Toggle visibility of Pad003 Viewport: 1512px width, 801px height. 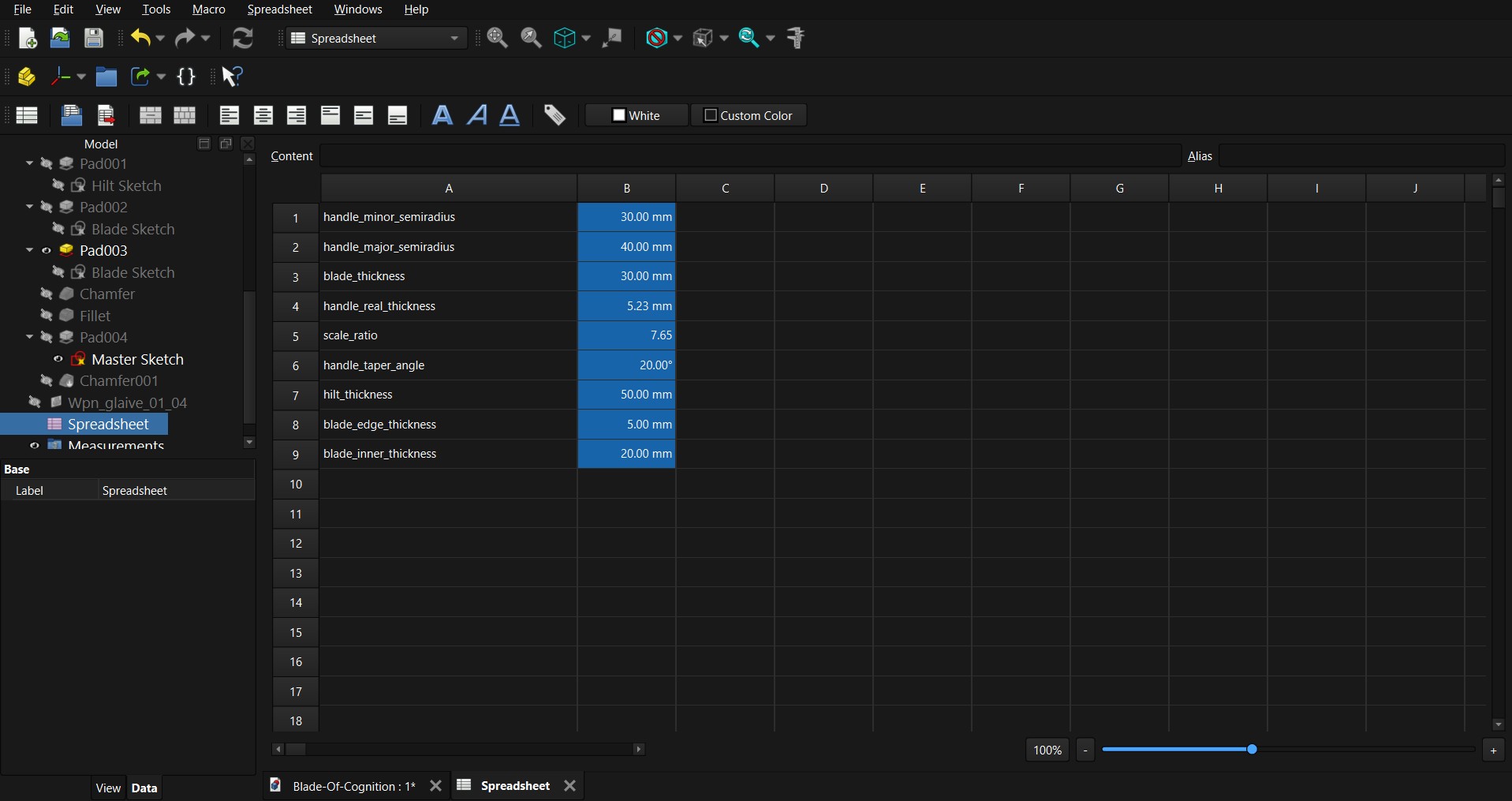click(47, 250)
